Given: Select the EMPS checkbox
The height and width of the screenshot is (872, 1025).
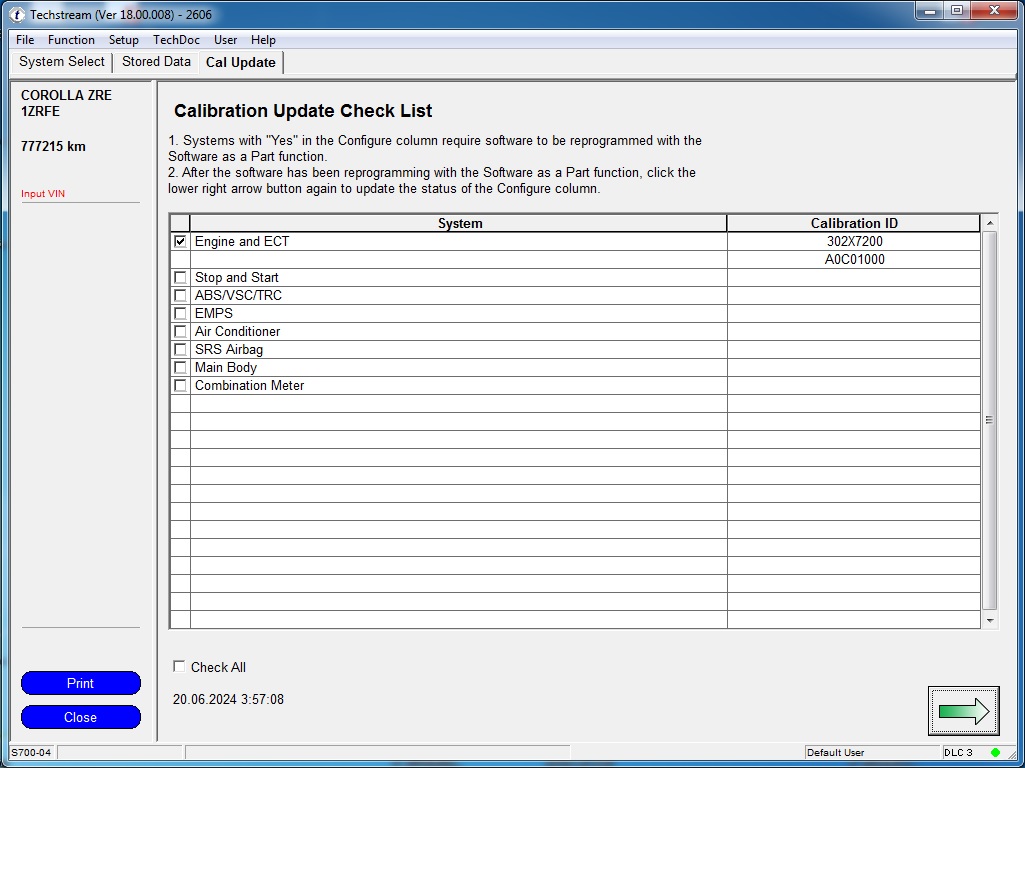Looking at the screenshot, I should pos(180,313).
